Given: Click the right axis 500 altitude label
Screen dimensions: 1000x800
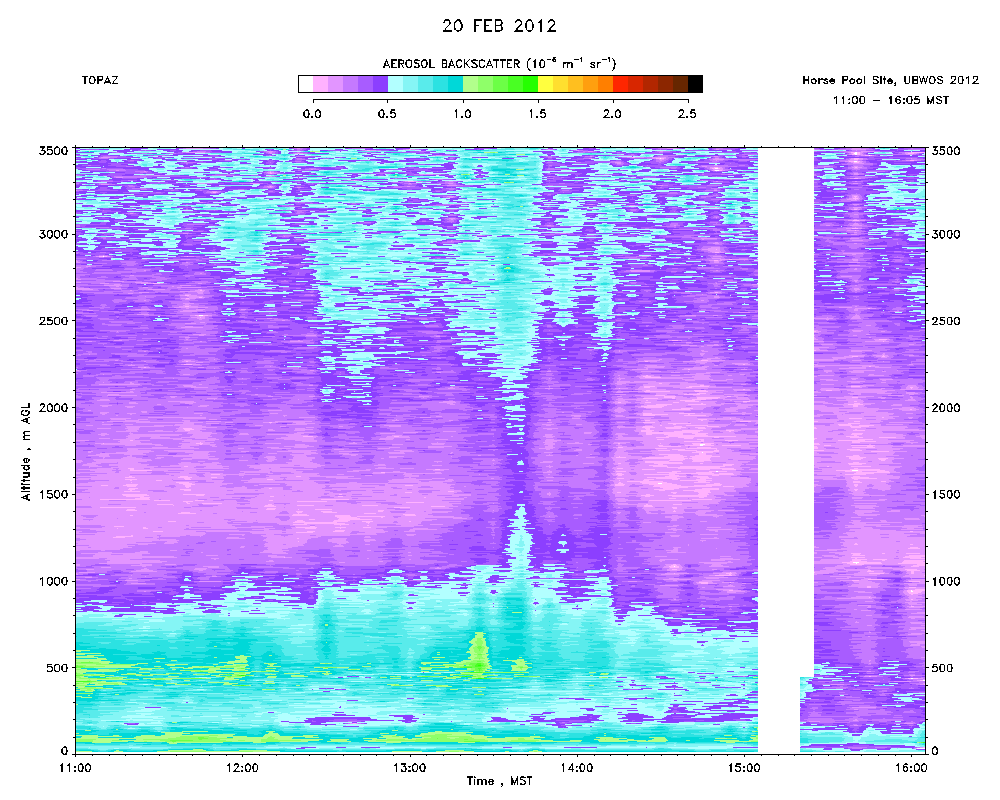Looking at the screenshot, I should 943,668.
